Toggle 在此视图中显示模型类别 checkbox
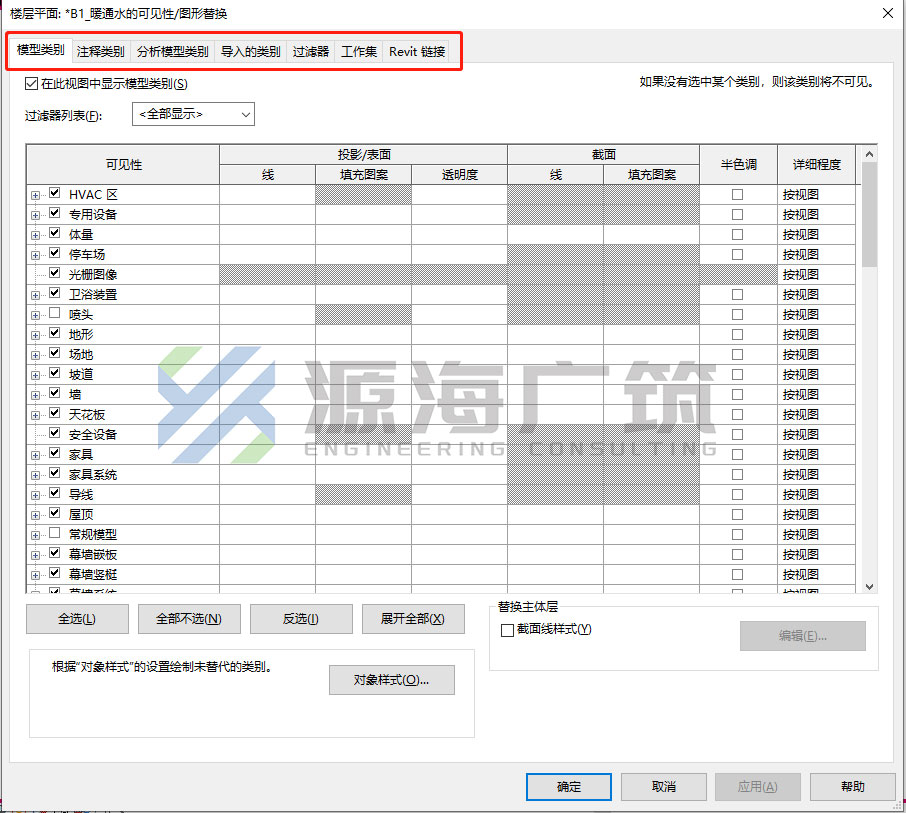This screenshot has height=813, width=906. click(32, 84)
